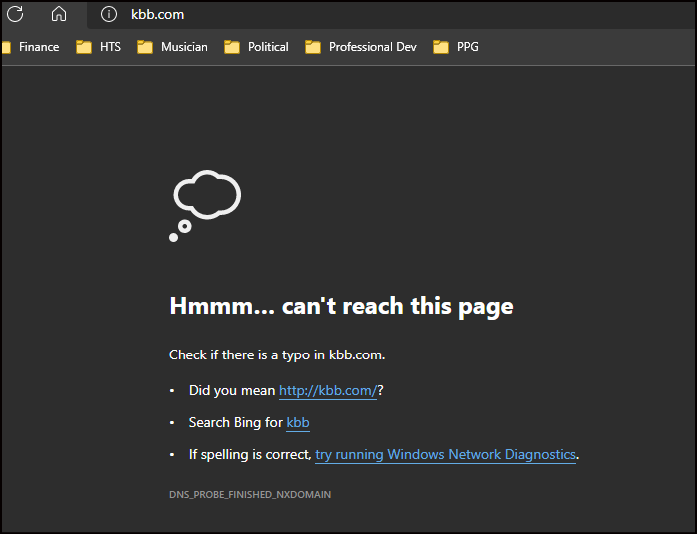Open the Finance bookmarks folder
This screenshot has width=697, height=534.
click(x=31, y=47)
